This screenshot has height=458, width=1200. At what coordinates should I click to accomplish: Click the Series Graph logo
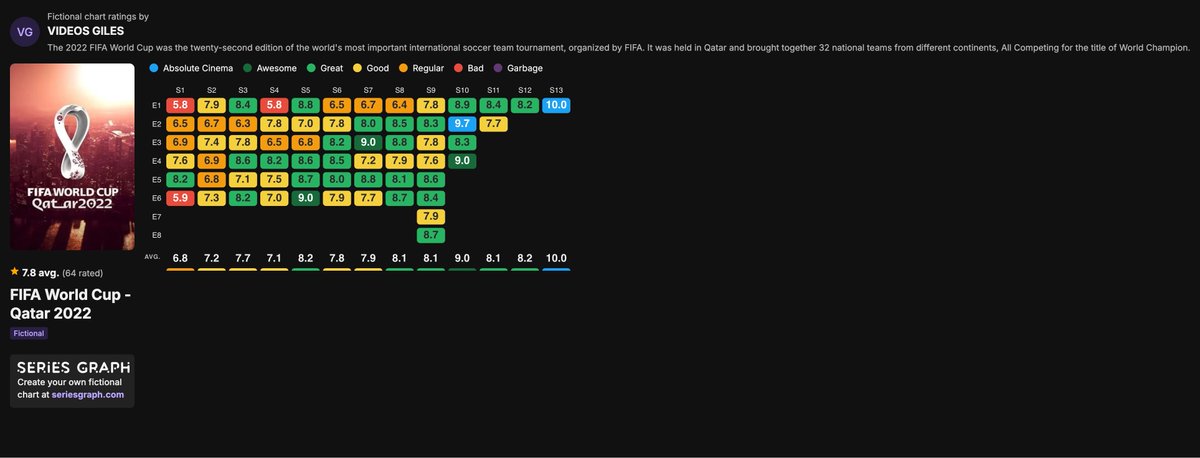(x=72, y=367)
